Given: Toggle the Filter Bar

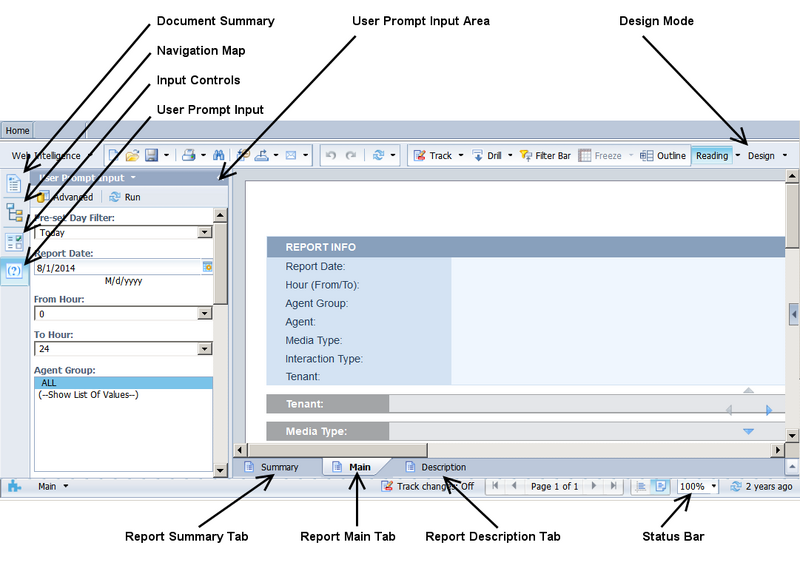Looking at the screenshot, I should (x=545, y=156).
